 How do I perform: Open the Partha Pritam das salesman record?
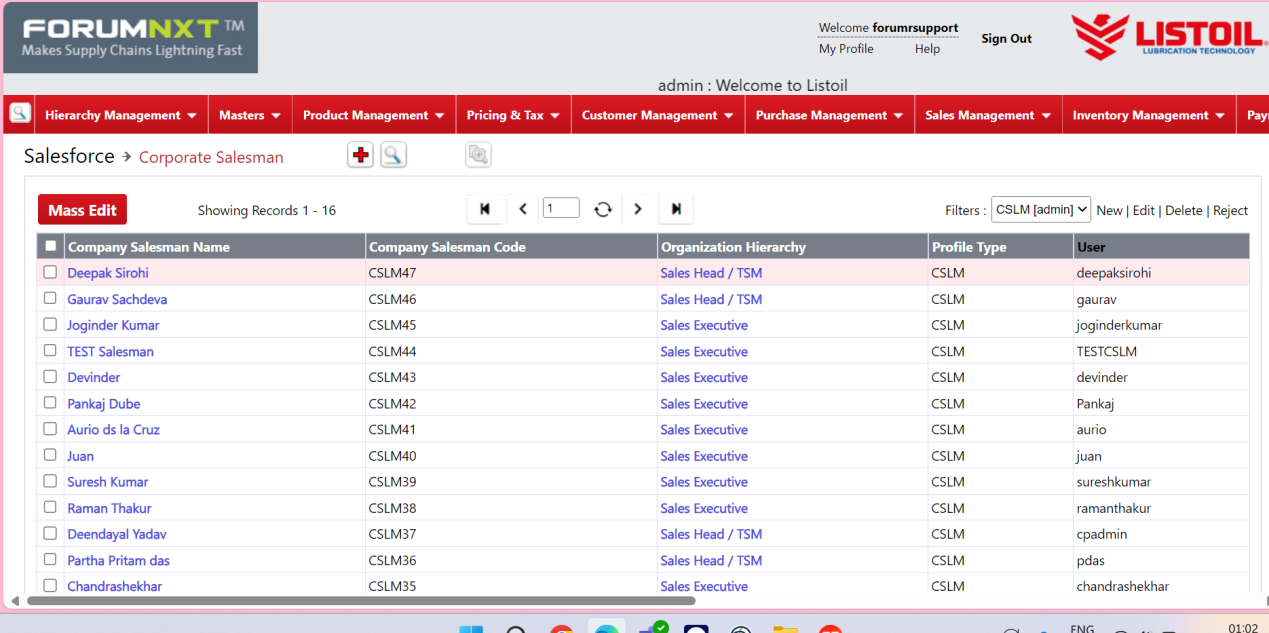pos(119,561)
